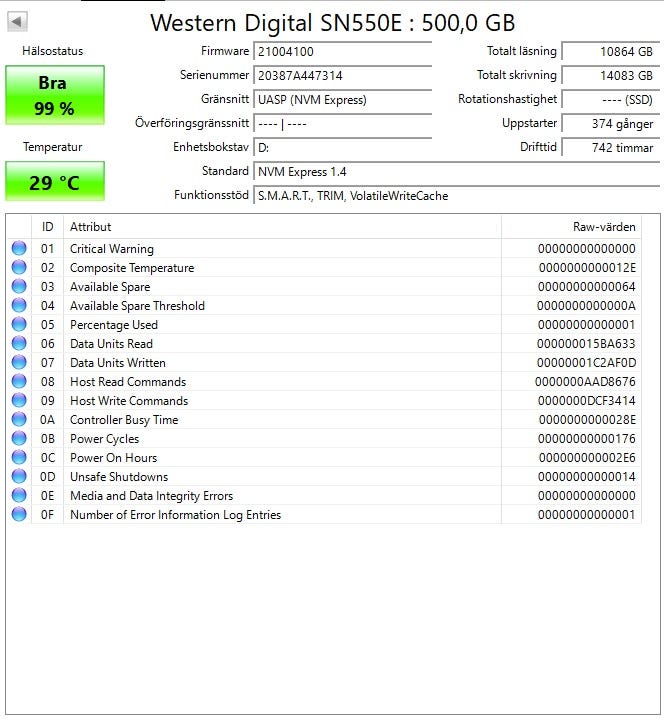664x719 pixels.
Task: Click raw value 000000000028E
Action: [587, 420]
